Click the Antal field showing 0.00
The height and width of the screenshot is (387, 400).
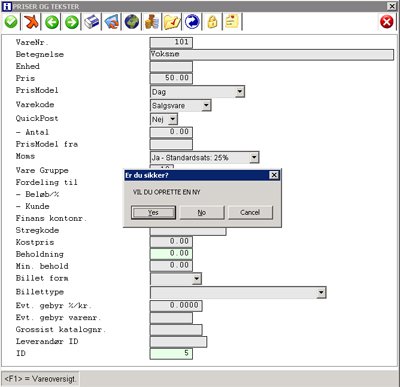tap(171, 132)
